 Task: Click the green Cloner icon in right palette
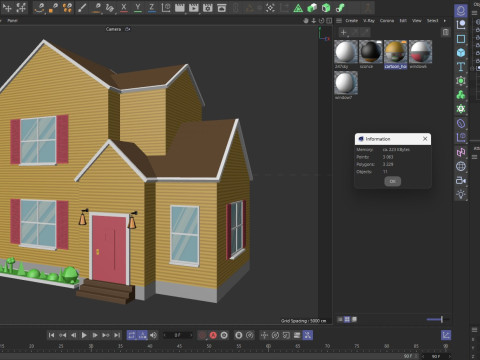[x=461, y=95]
